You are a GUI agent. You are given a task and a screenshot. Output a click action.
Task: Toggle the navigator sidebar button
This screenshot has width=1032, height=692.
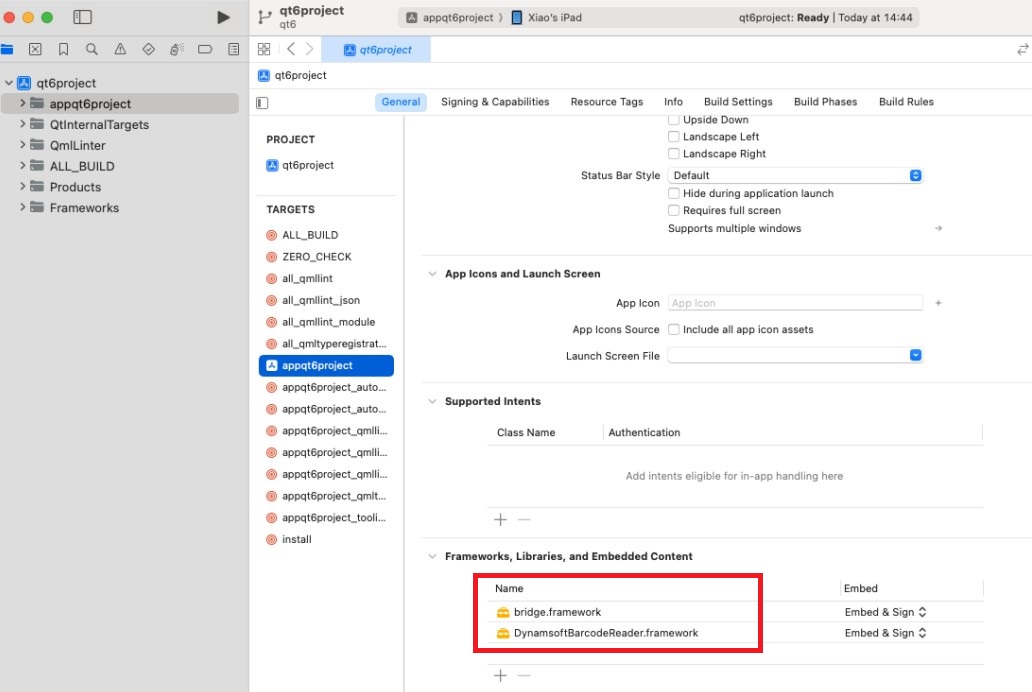coord(83,17)
